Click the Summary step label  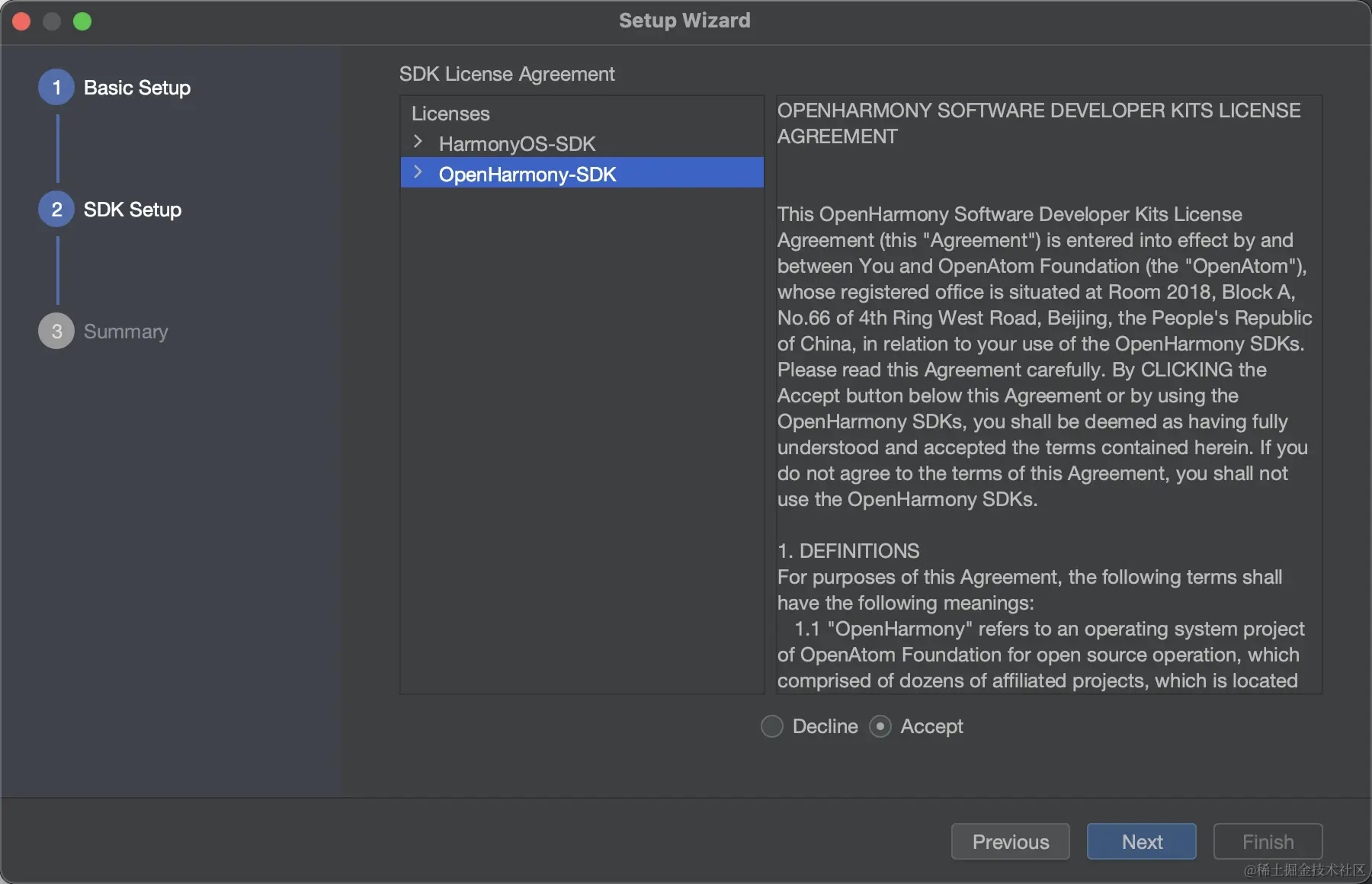coord(126,331)
